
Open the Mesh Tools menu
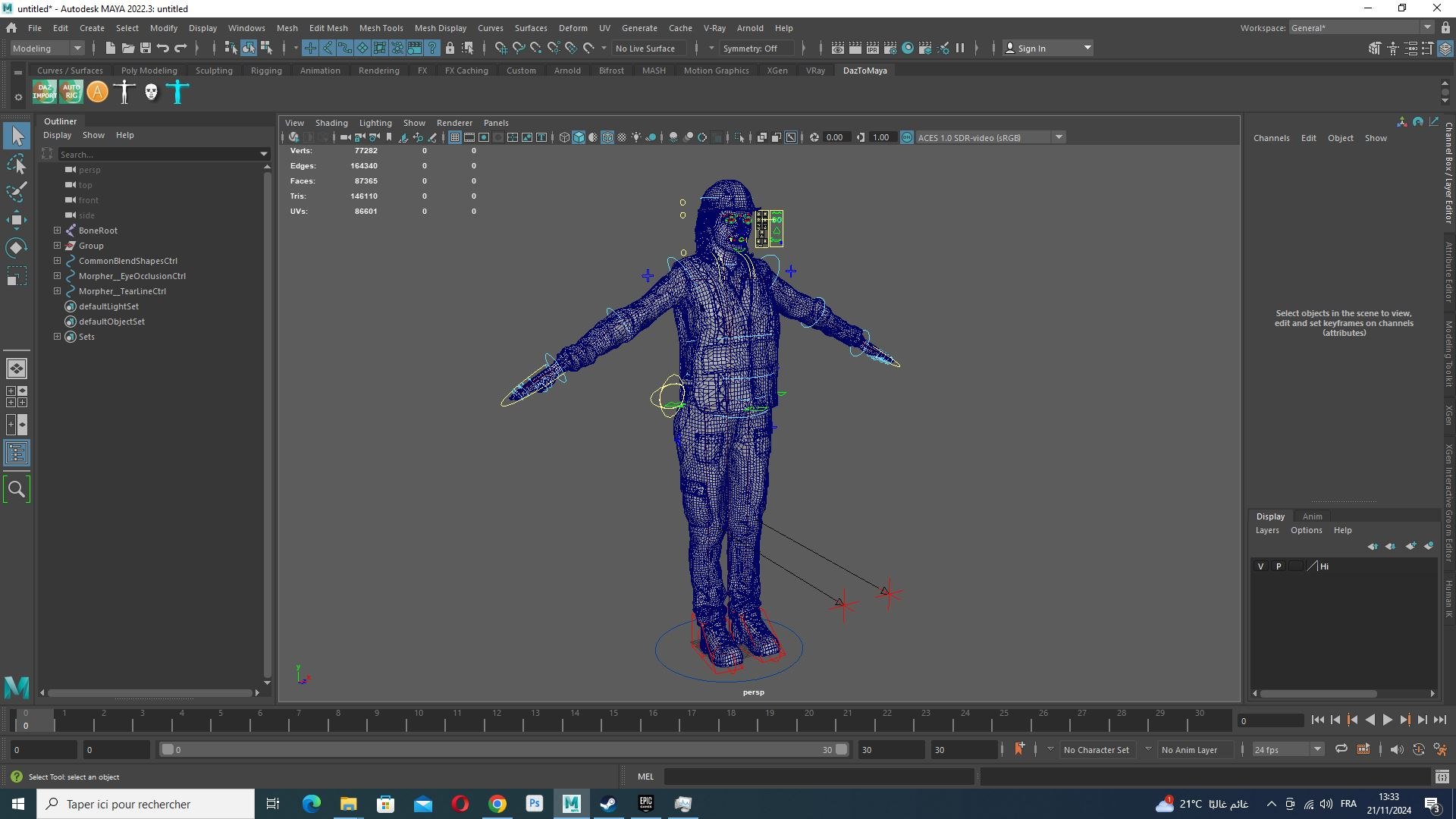tap(381, 28)
